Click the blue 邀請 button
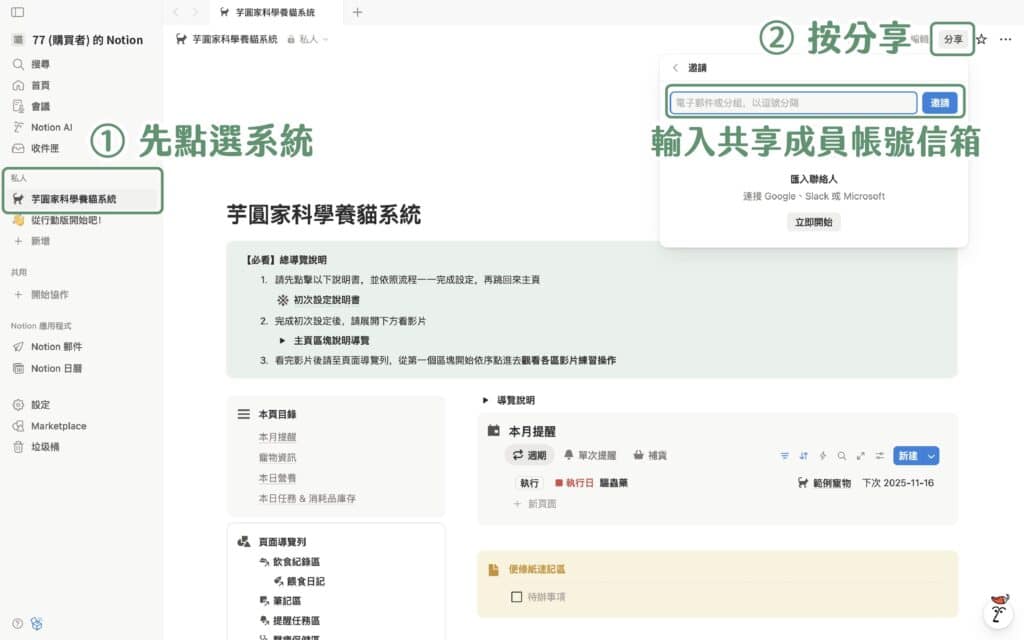Image resolution: width=1024 pixels, height=640 pixels. pyautogui.click(x=939, y=103)
